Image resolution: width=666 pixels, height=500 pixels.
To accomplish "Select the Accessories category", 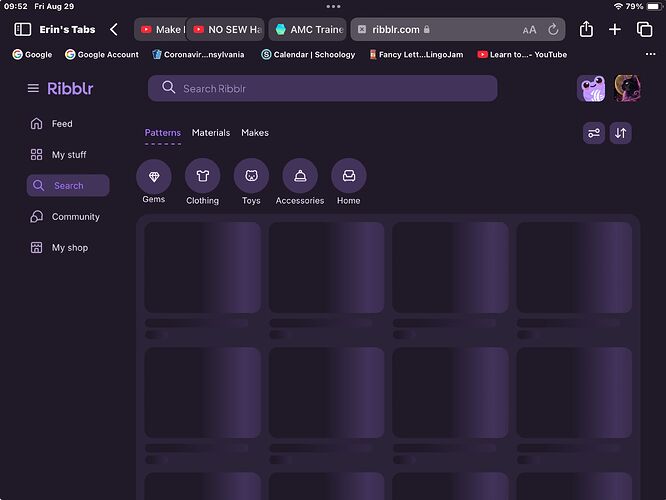I will (300, 182).
